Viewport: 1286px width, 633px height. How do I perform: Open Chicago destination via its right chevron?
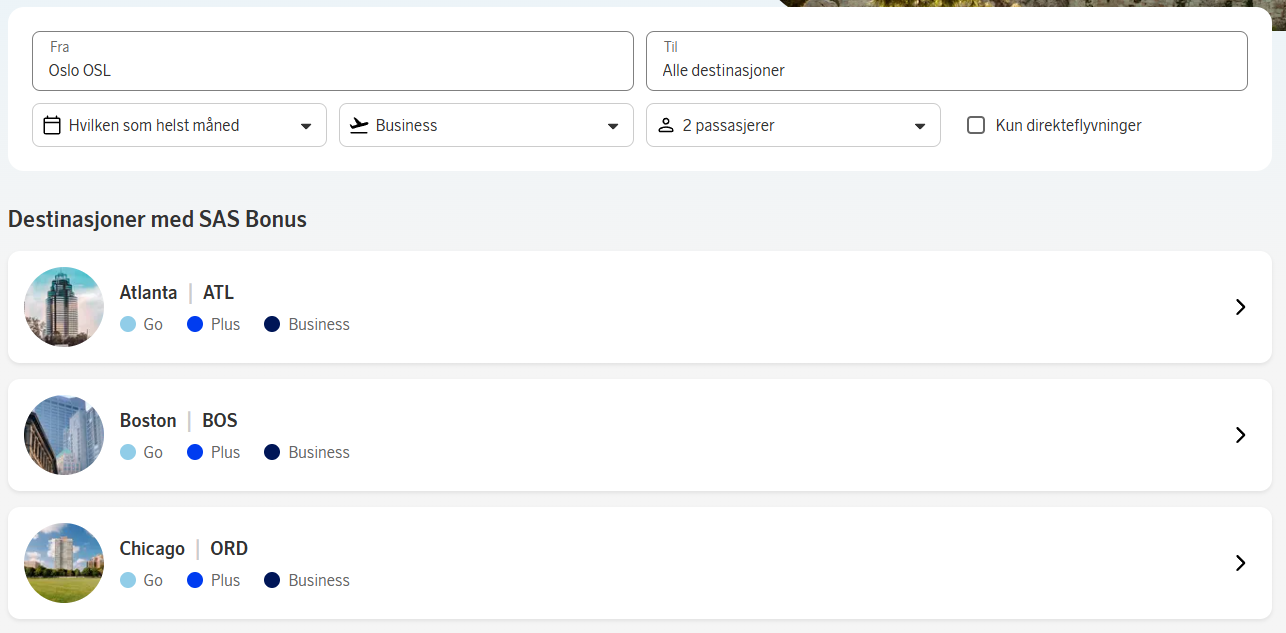tap(1240, 563)
